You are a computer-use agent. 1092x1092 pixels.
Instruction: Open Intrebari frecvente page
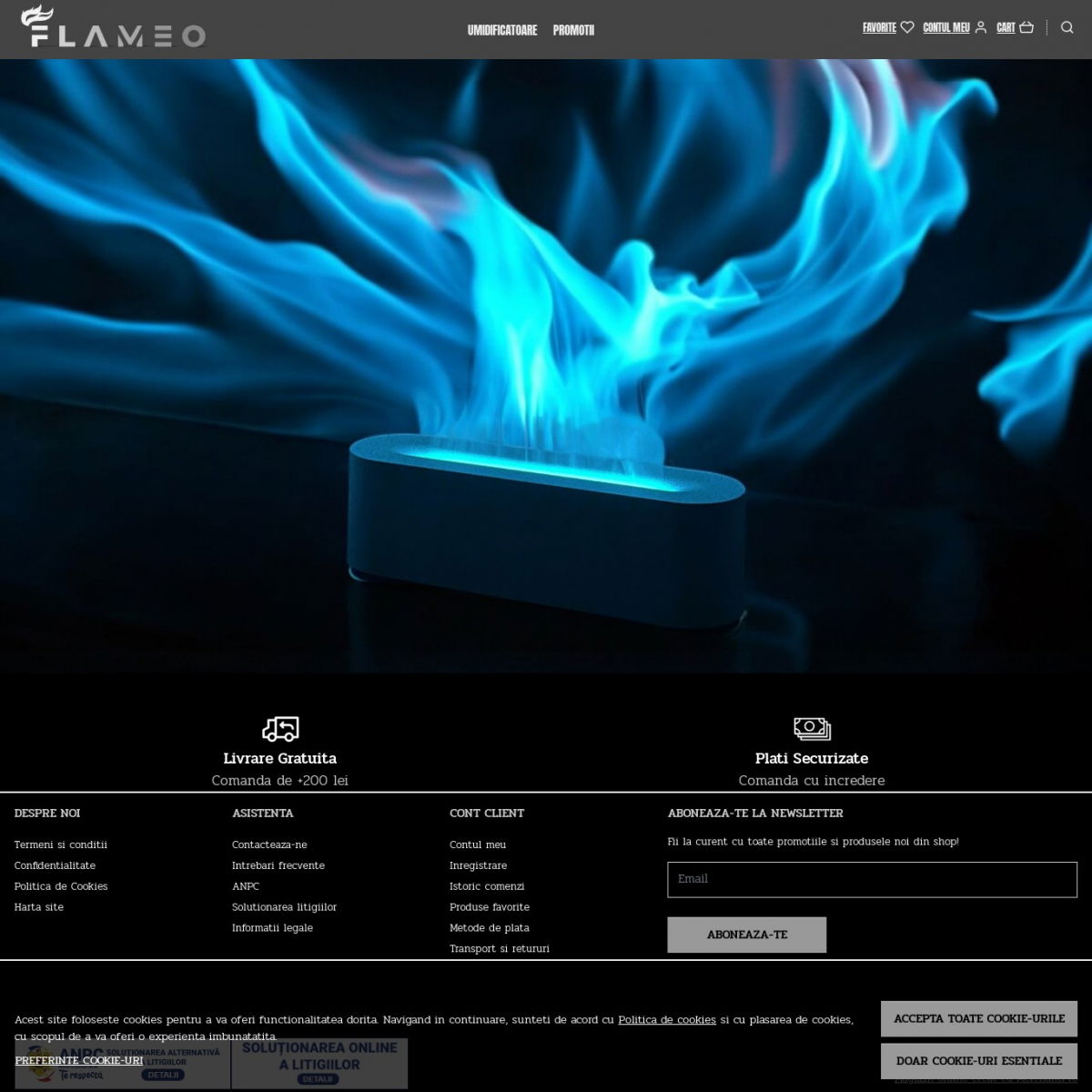pyautogui.click(x=278, y=865)
